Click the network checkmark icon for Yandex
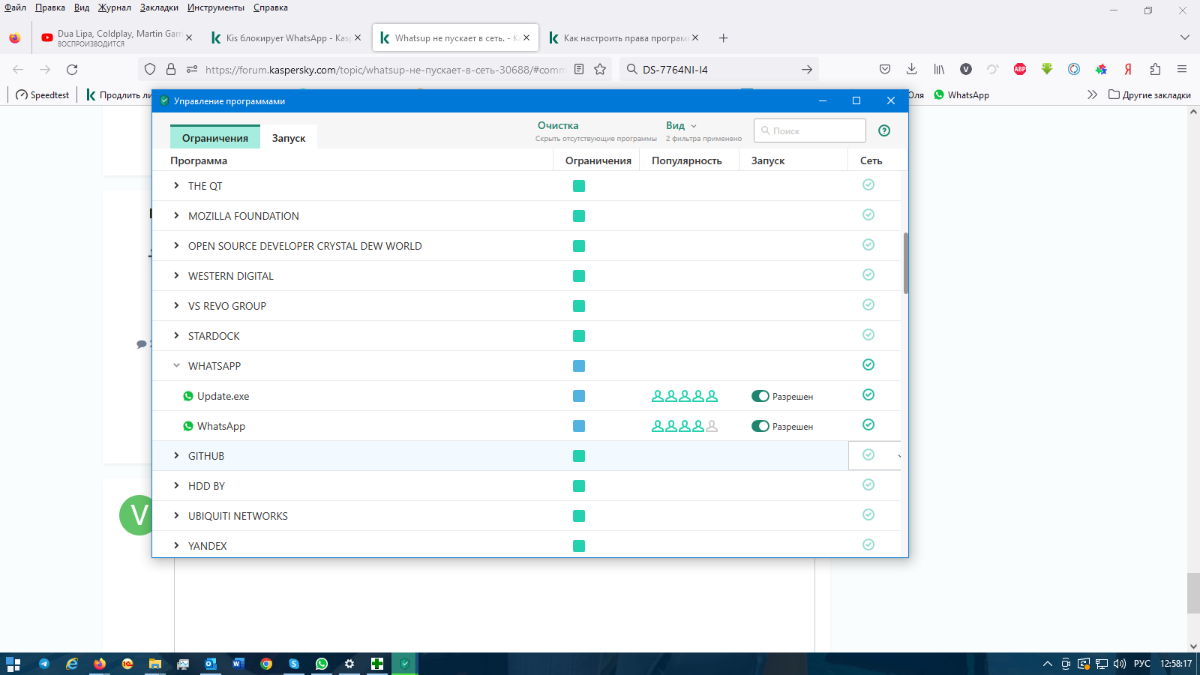Image resolution: width=1200 pixels, height=675 pixels. click(868, 545)
